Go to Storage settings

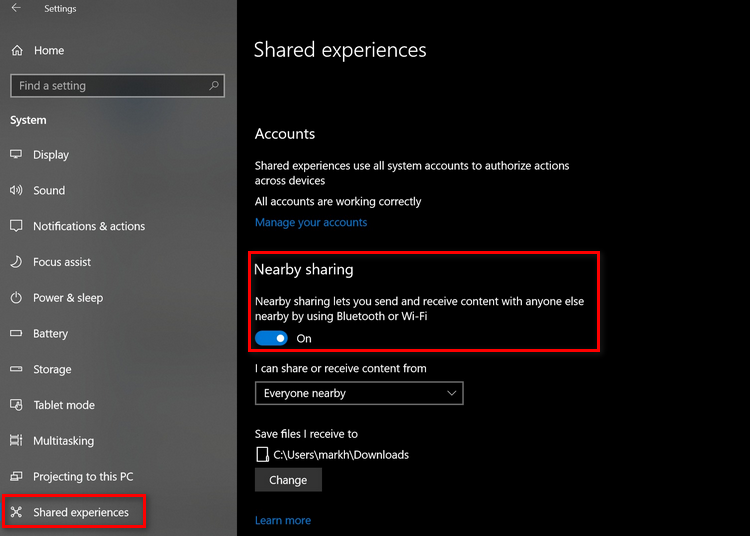(x=52, y=370)
